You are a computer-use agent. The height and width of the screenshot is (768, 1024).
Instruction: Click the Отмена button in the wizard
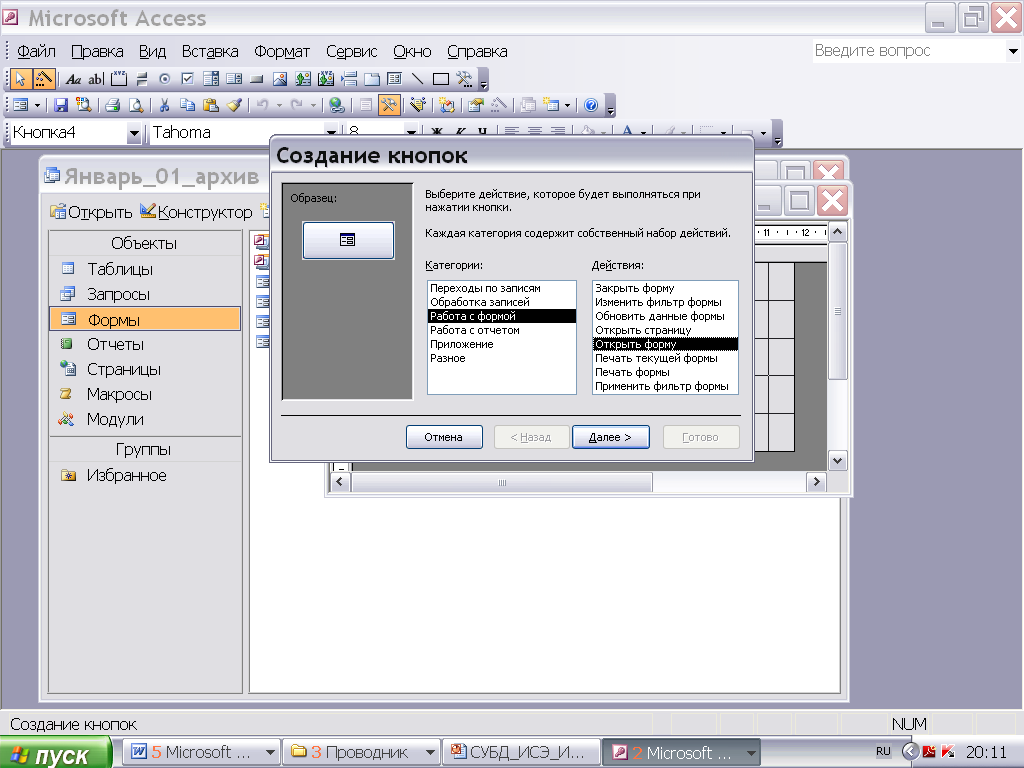click(444, 437)
